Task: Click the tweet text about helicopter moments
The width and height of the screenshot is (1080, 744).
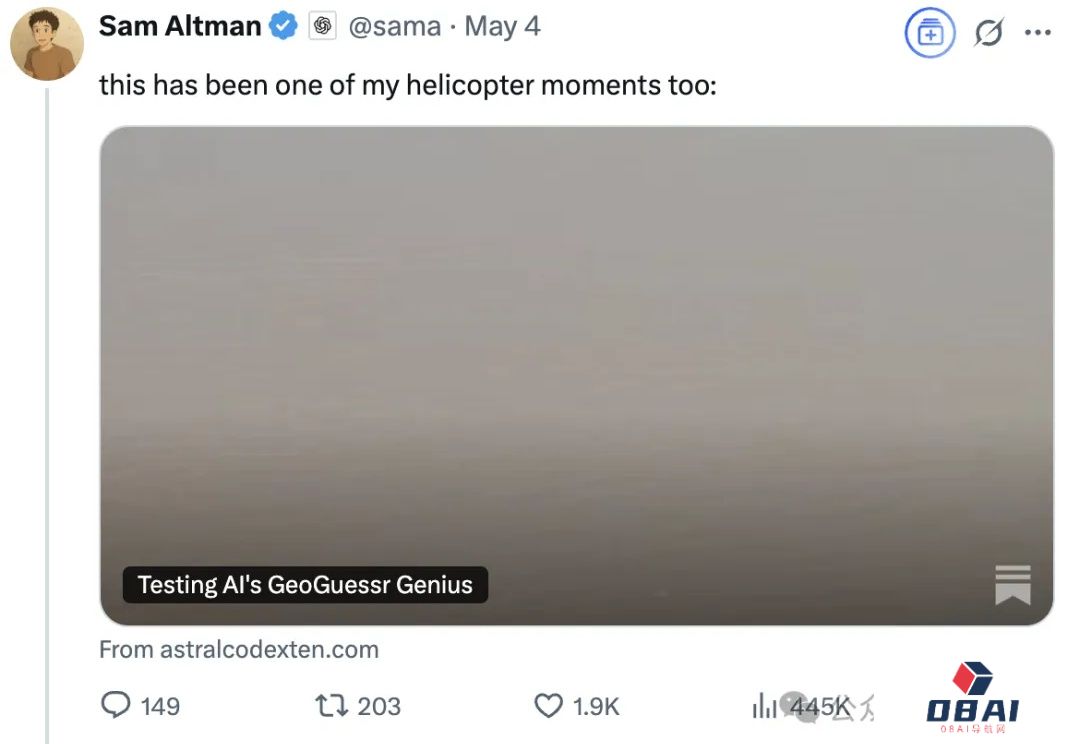Action: [407, 85]
